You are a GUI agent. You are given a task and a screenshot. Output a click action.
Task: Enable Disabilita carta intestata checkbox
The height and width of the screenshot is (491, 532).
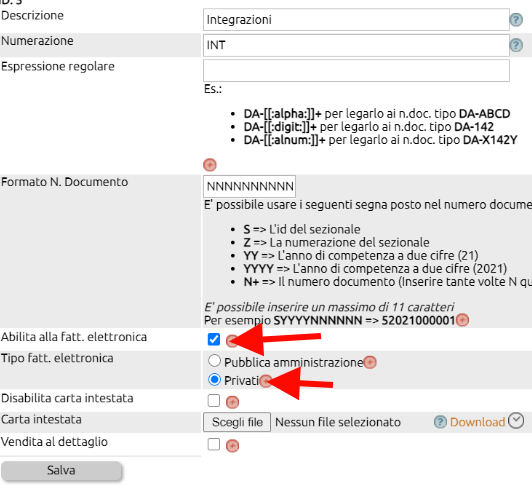[214, 401]
